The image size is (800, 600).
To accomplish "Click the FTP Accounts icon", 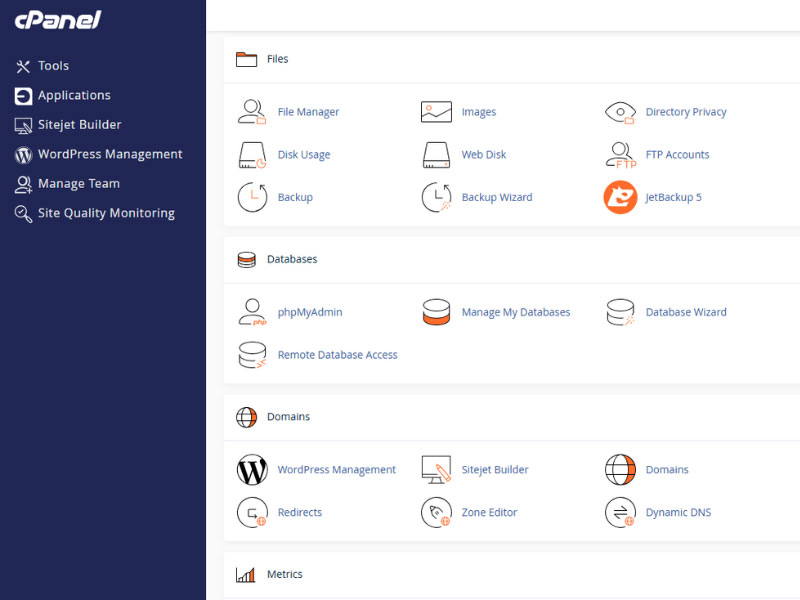I will (620, 155).
